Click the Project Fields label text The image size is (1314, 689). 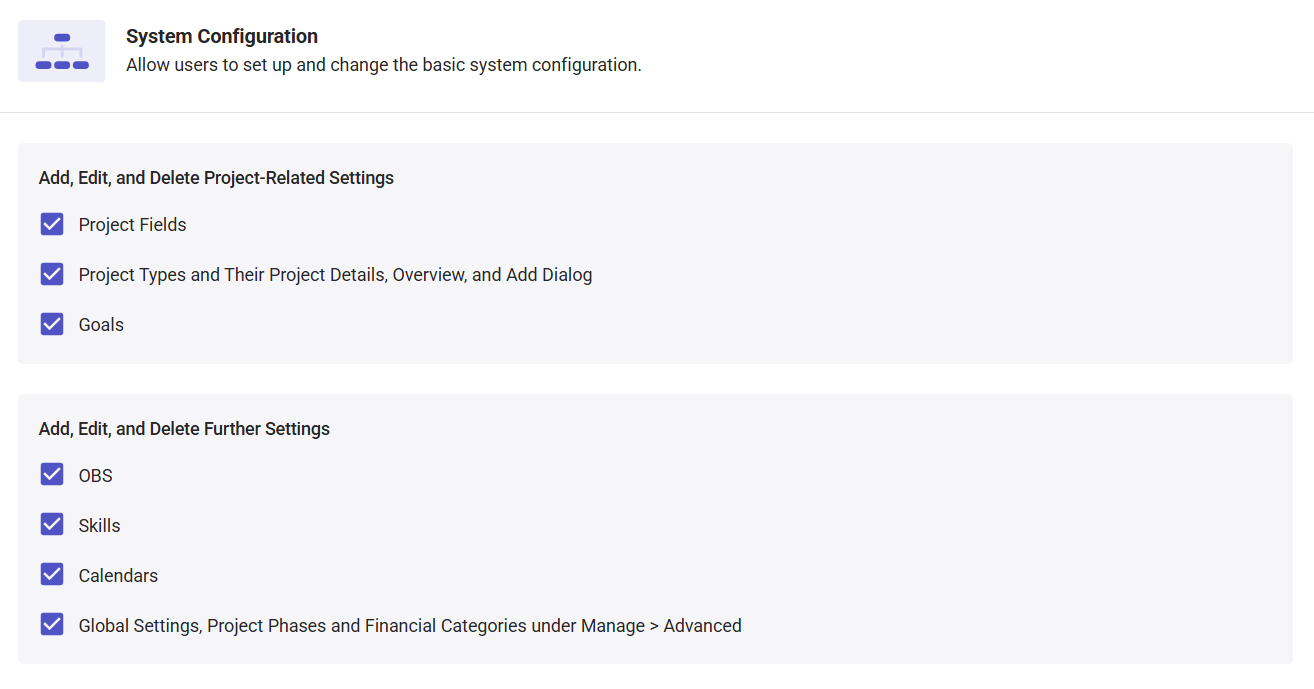point(133,225)
